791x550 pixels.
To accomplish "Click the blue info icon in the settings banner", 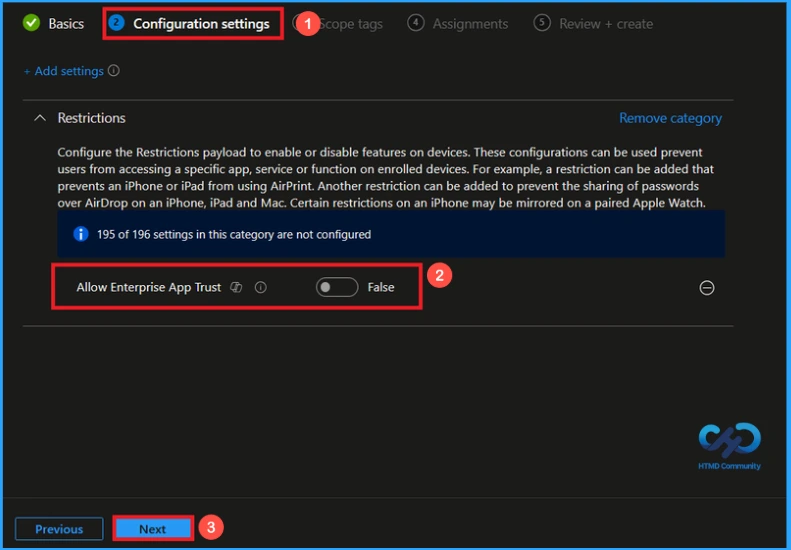I will point(81,234).
